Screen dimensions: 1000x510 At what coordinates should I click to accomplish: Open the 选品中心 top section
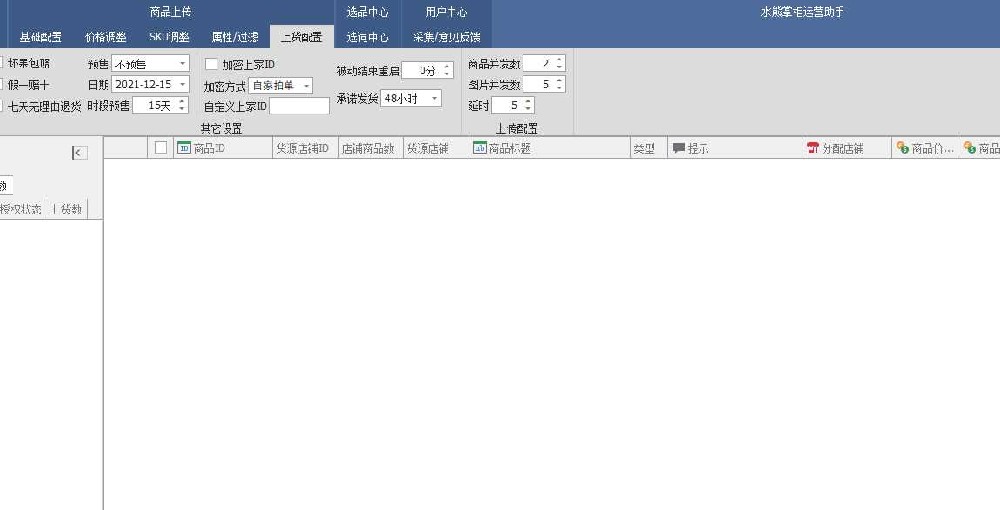point(367,12)
